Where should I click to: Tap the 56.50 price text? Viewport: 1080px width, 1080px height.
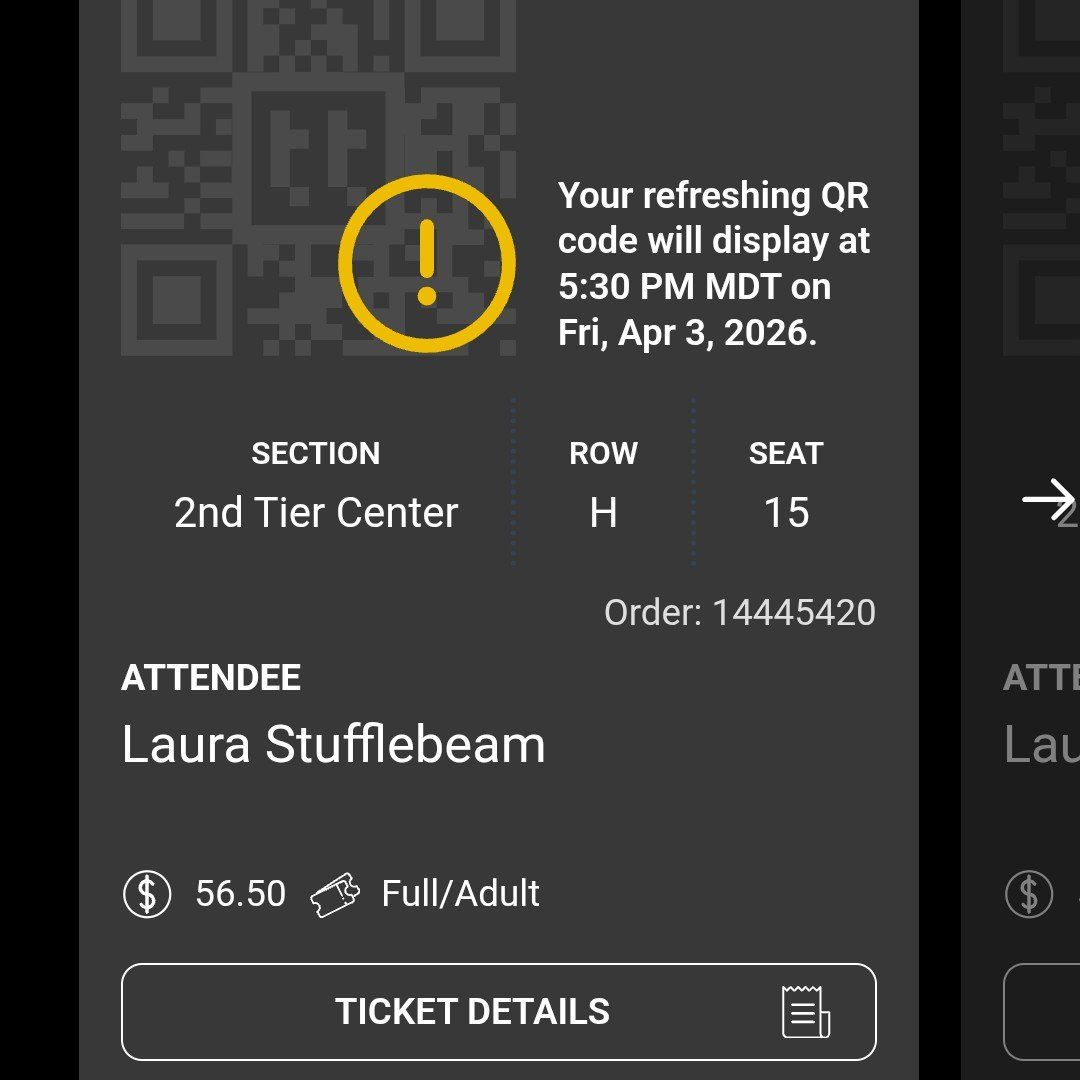click(237, 893)
